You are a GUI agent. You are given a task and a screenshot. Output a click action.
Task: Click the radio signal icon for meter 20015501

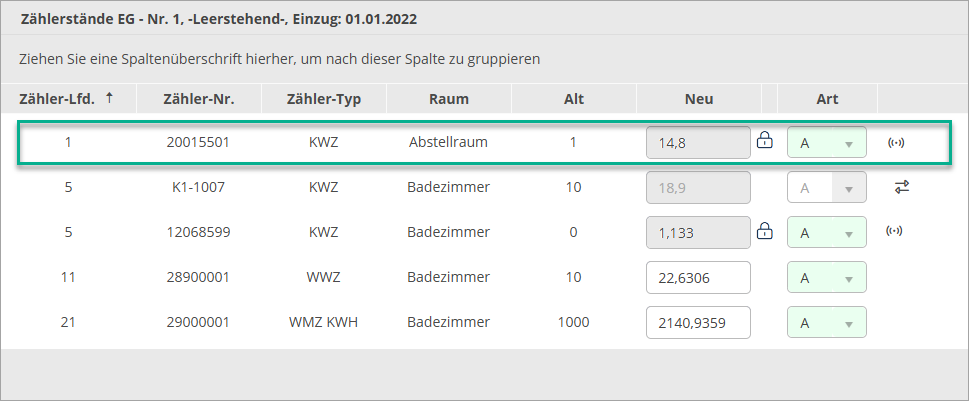pyautogui.click(x=896, y=142)
